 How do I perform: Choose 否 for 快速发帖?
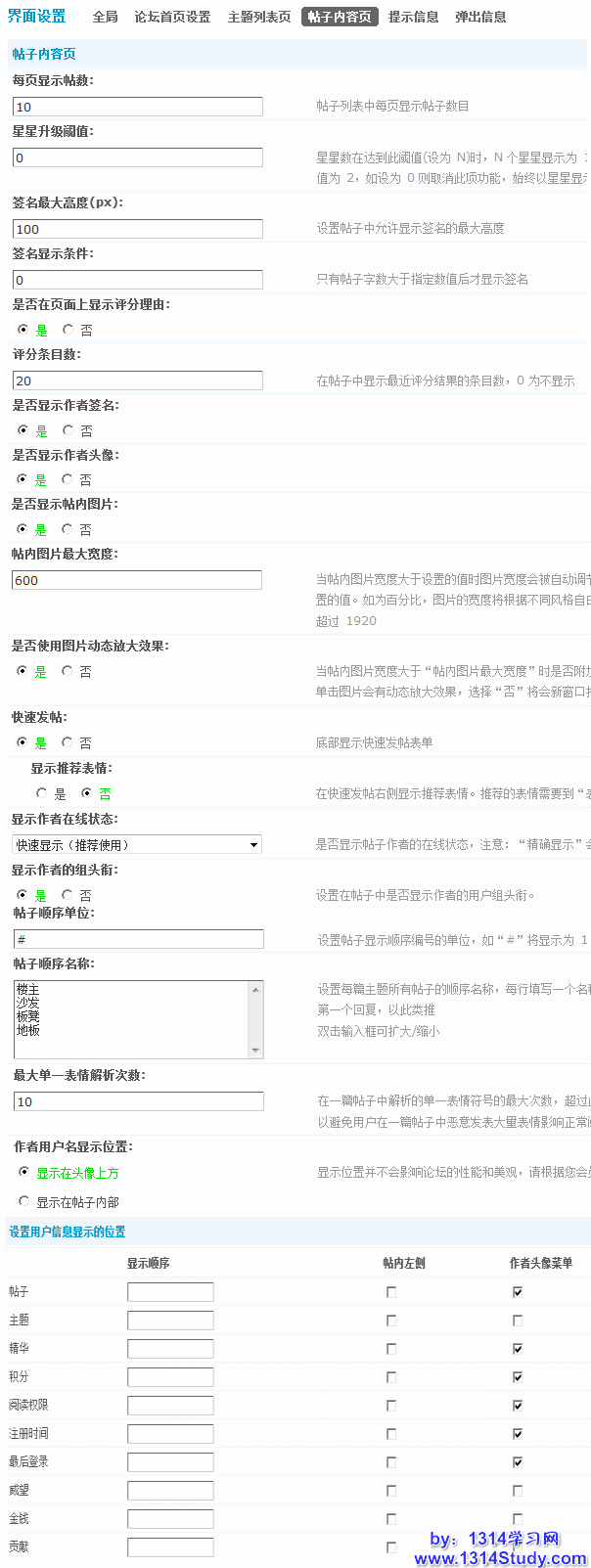tap(68, 742)
